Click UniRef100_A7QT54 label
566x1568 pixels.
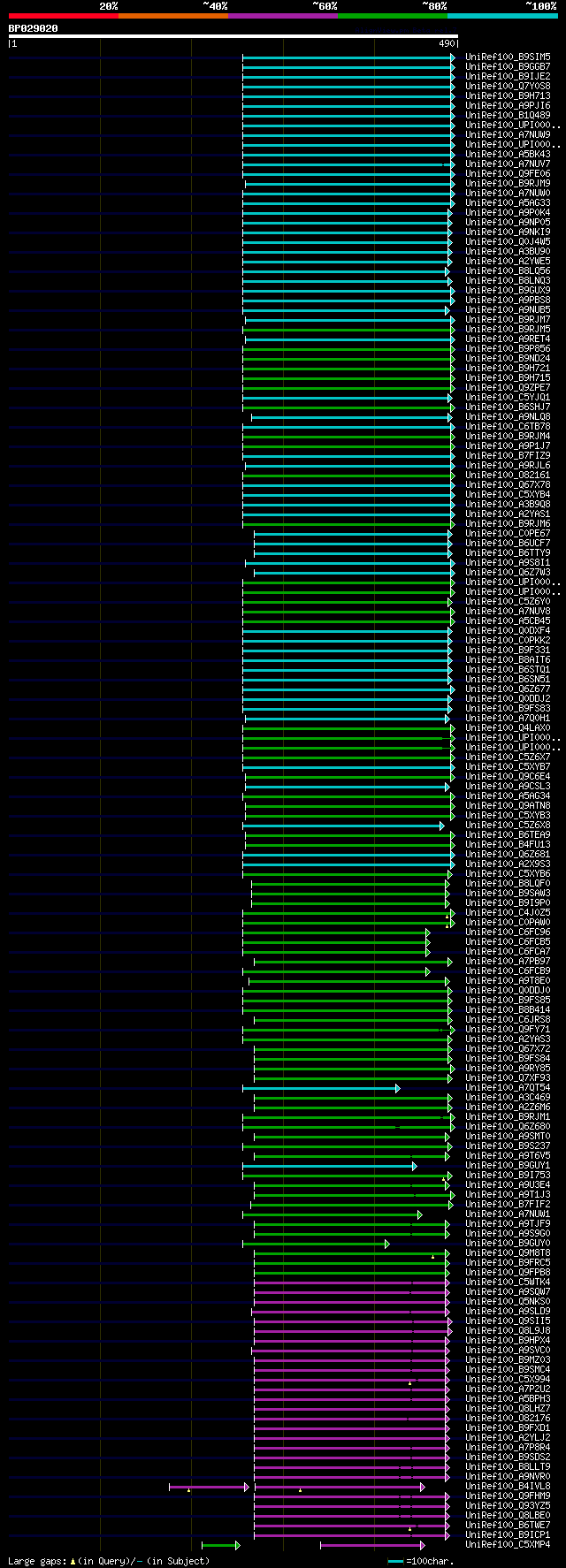pyautogui.click(x=508, y=1088)
